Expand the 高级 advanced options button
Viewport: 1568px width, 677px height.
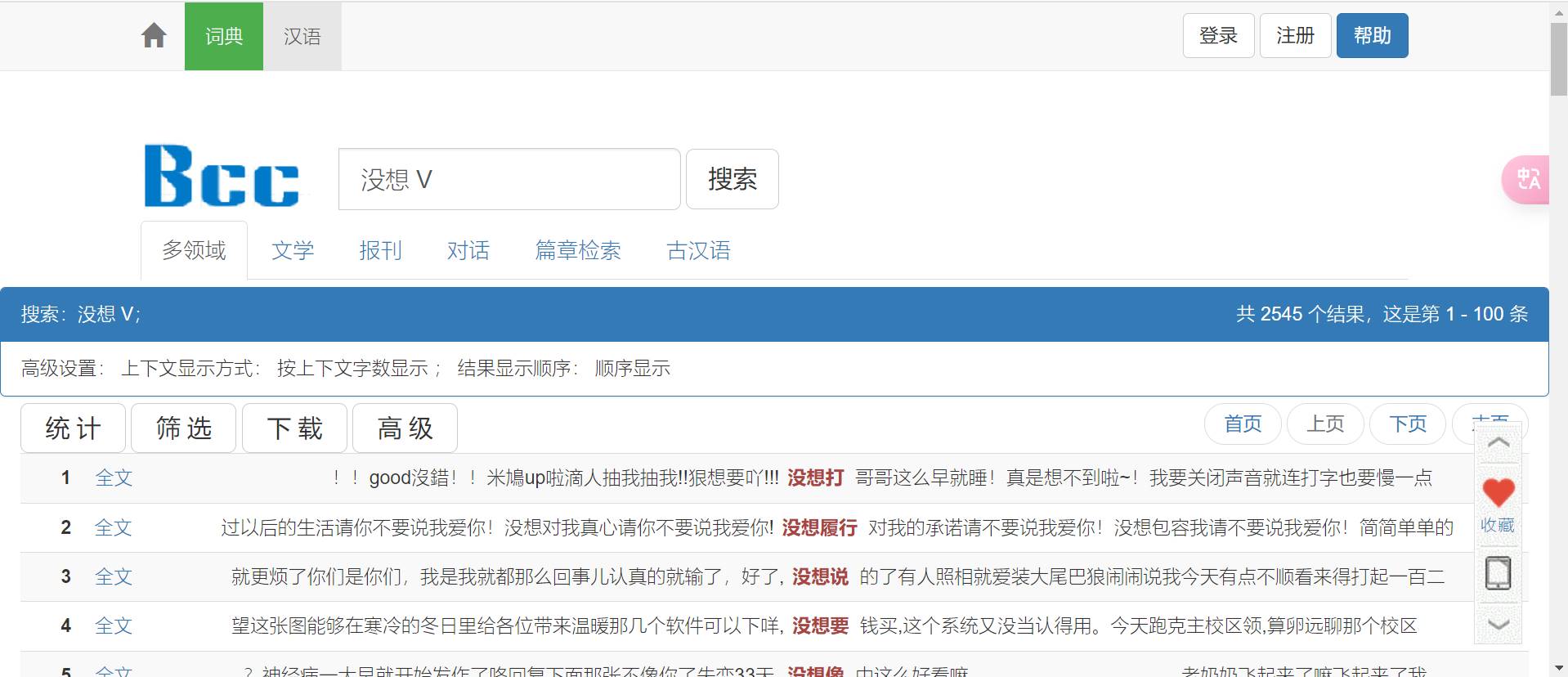[x=405, y=428]
